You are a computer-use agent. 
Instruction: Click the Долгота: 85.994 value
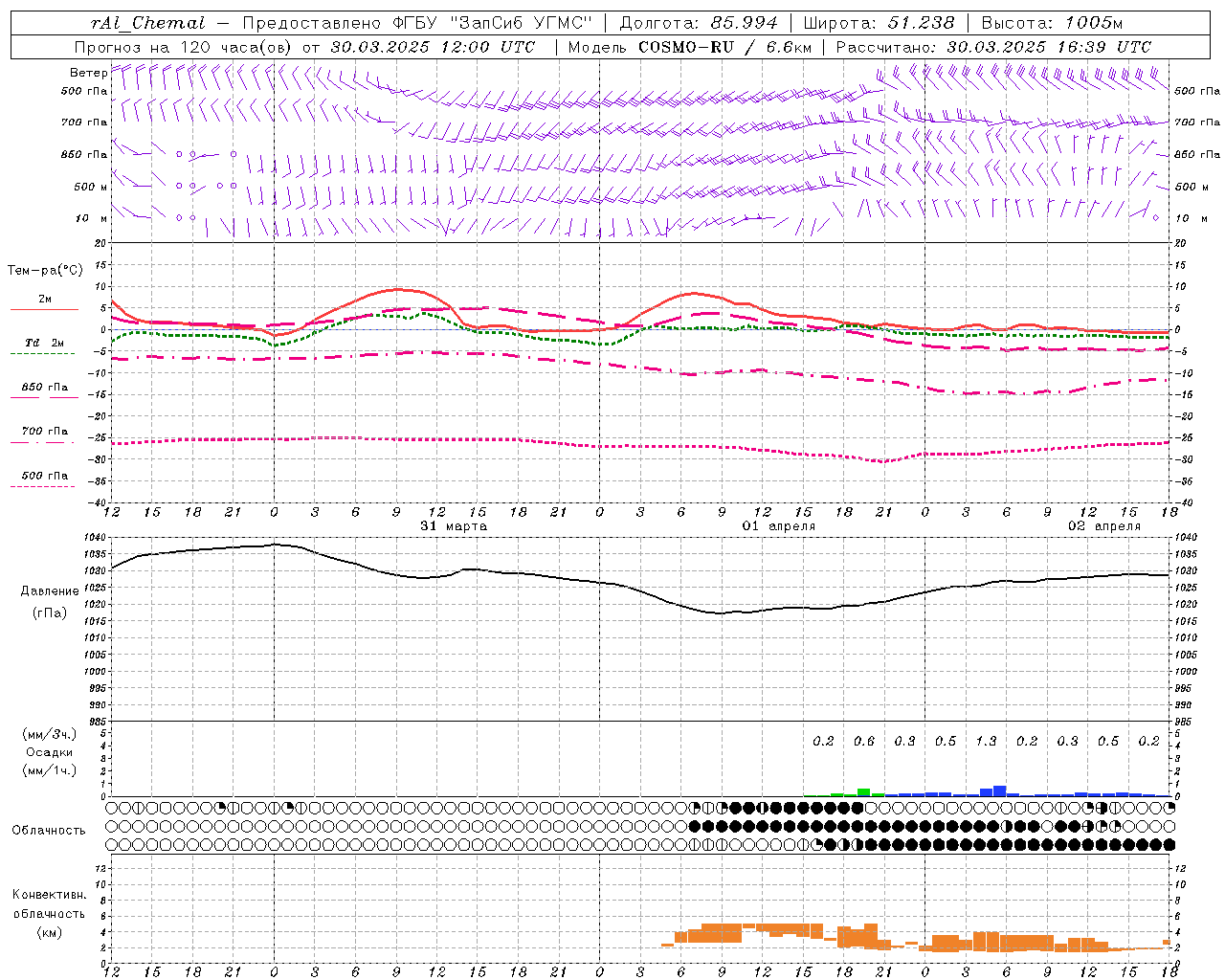701,22
